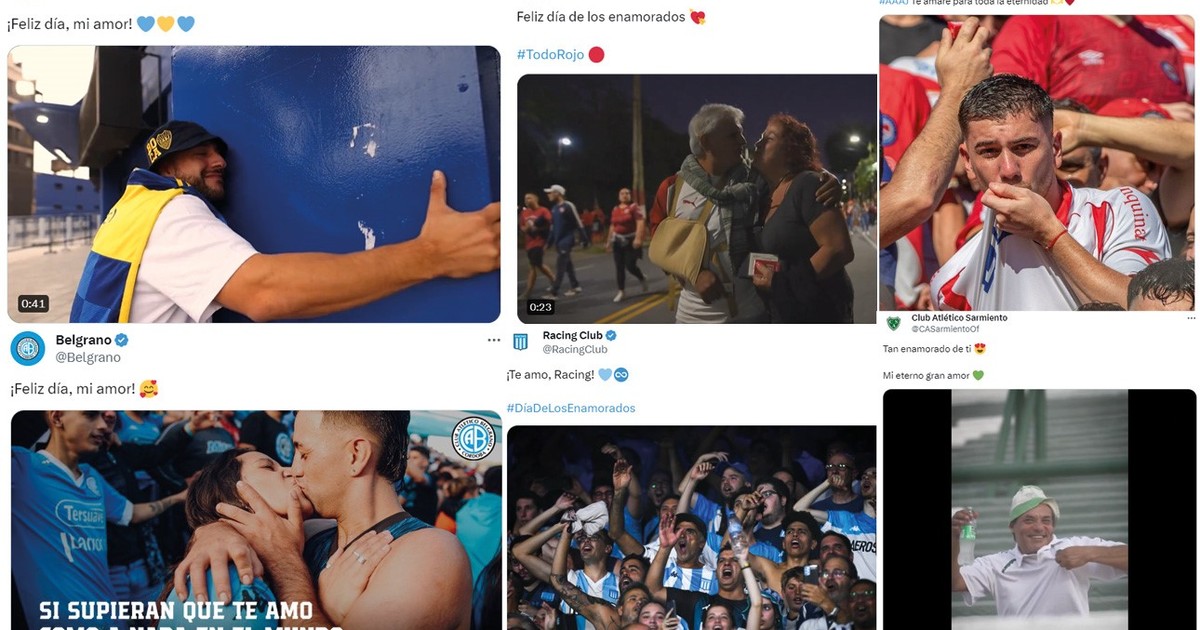The image size is (1200, 630).
Task: Click the Club Atlético Sarmiento account name
Action: (x=959, y=318)
